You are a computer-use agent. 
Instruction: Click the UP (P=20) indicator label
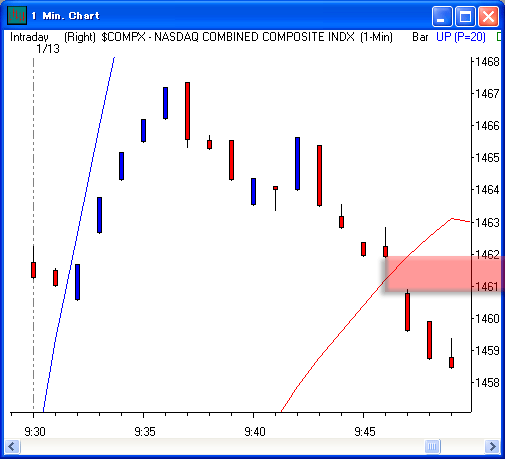(461, 37)
